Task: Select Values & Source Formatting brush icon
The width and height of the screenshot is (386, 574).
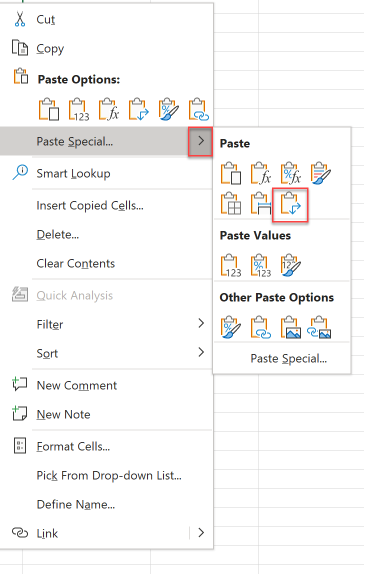Action: 291,265
